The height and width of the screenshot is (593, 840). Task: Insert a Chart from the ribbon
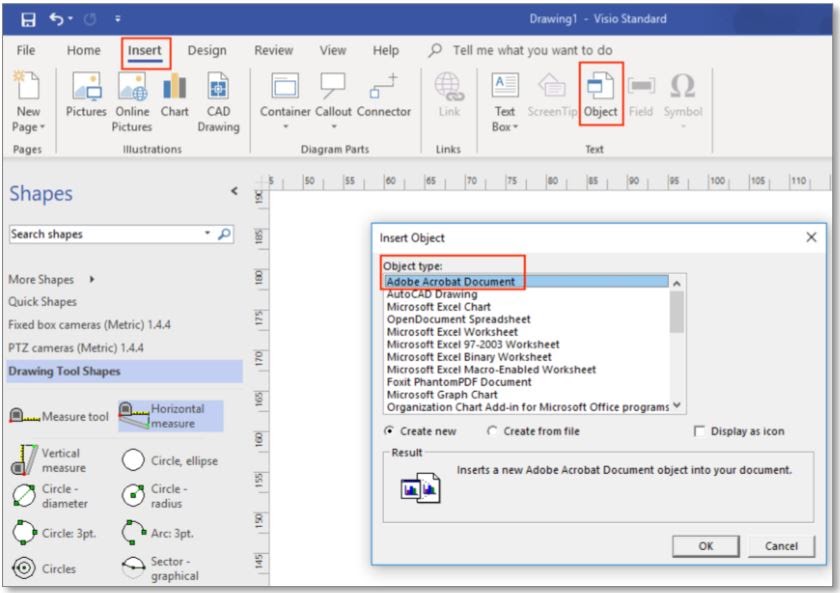click(175, 94)
